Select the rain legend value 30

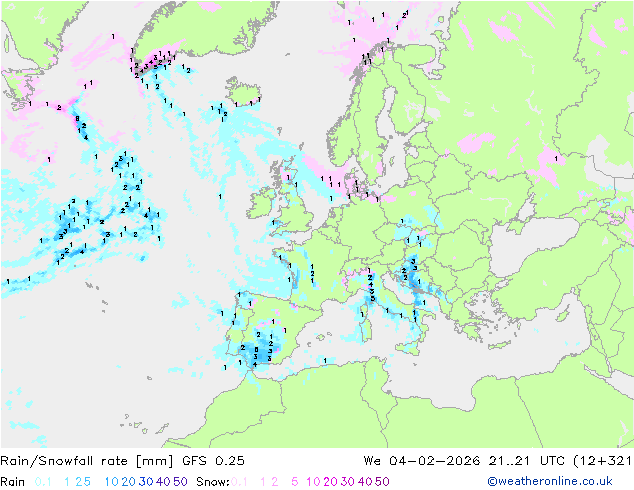[146, 482]
